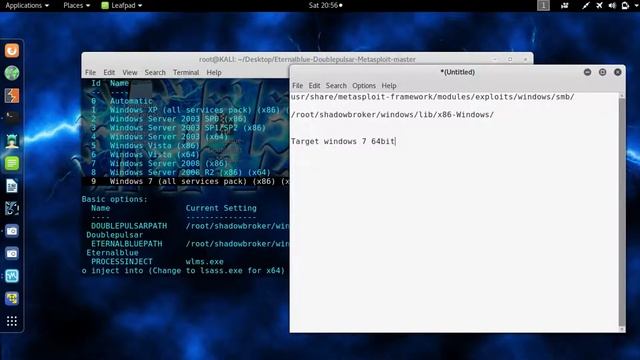This screenshot has height=360, width=640.
Task: Click terminal row 'Windows Server 2008 (x86)'
Action: coord(160,164)
